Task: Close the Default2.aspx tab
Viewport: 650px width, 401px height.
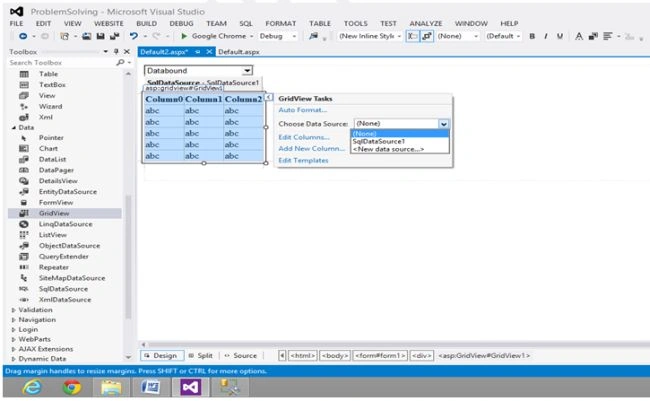Action: click(x=209, y=52)
